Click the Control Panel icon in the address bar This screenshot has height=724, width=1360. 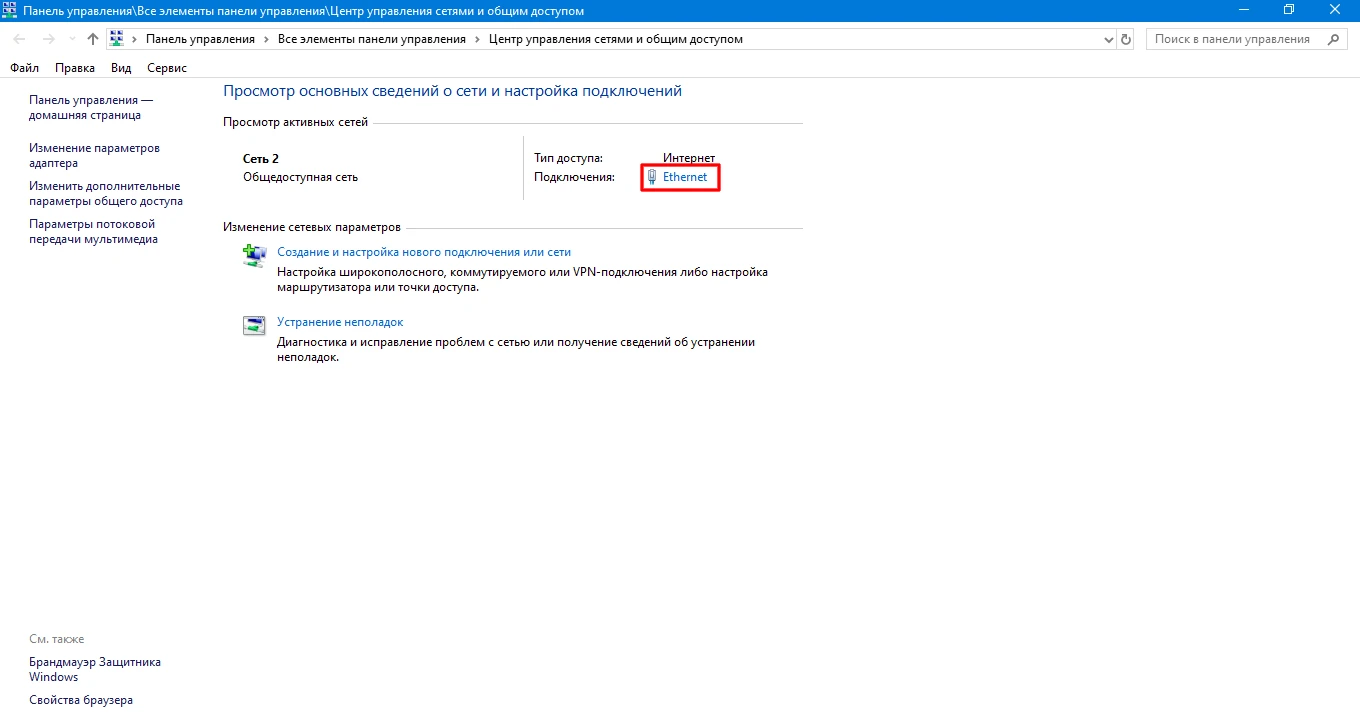point(117,38)
